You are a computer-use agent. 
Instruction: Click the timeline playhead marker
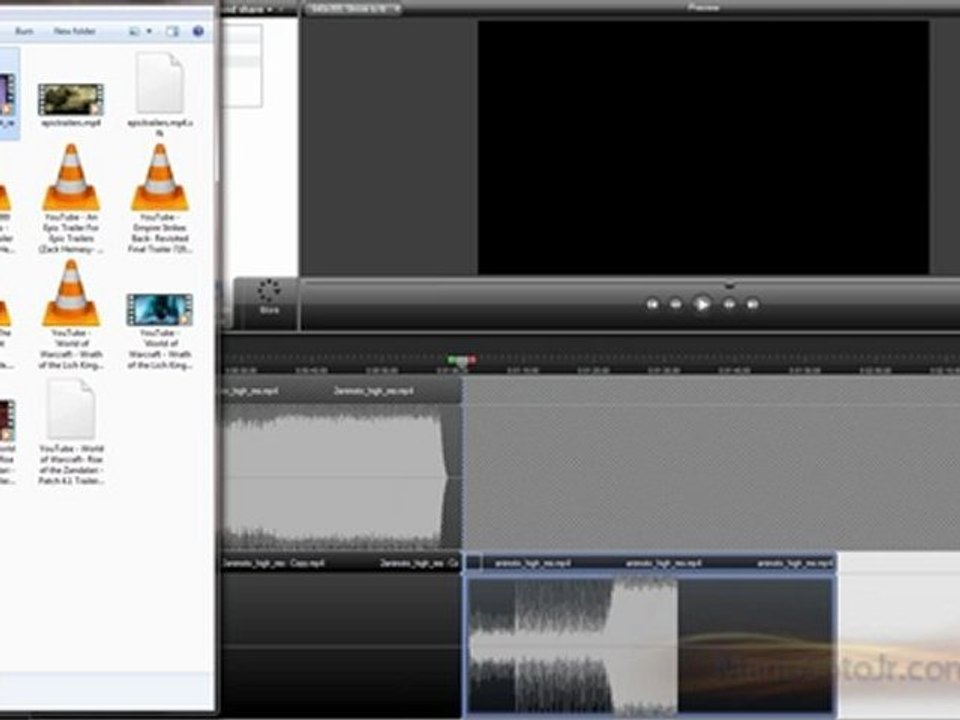pyautogui.click(x=461, y=361)
